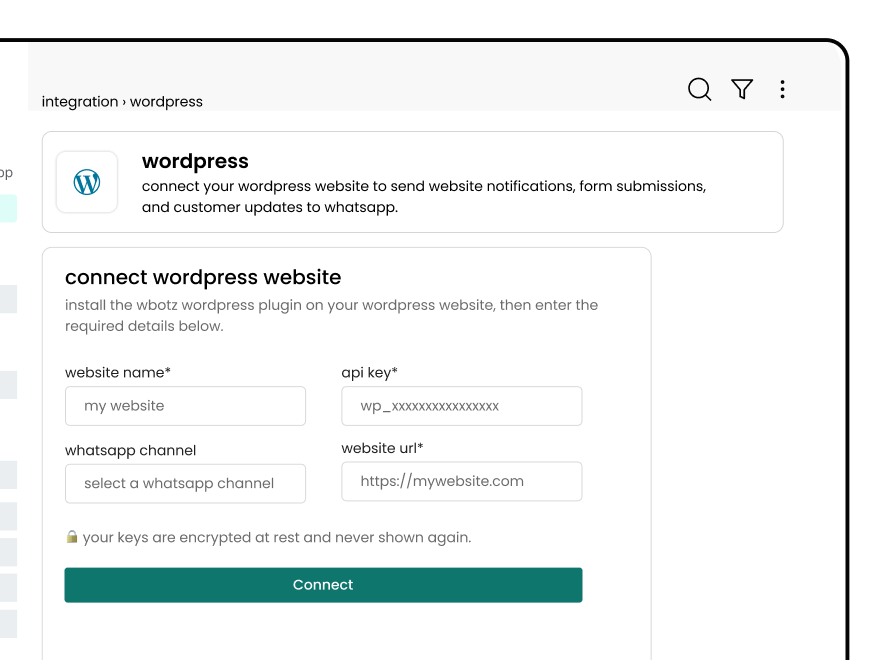Click the 'website url*' label
The height and width of the screenshot is (660, 880).
click(382, 448)
